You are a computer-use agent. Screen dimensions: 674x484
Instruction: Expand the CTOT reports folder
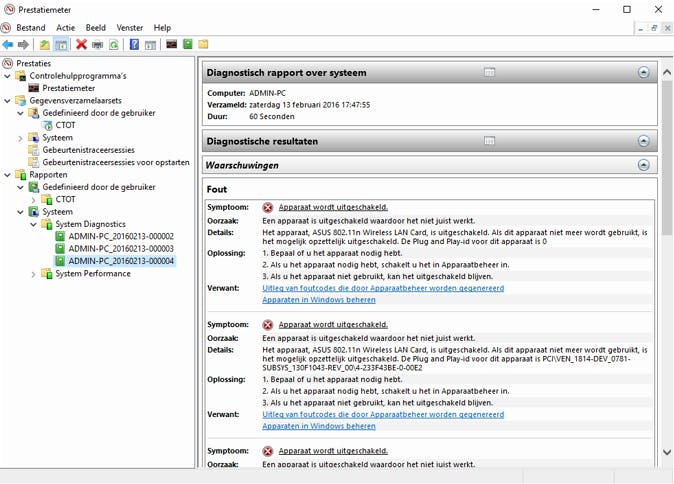pos(33,200)
